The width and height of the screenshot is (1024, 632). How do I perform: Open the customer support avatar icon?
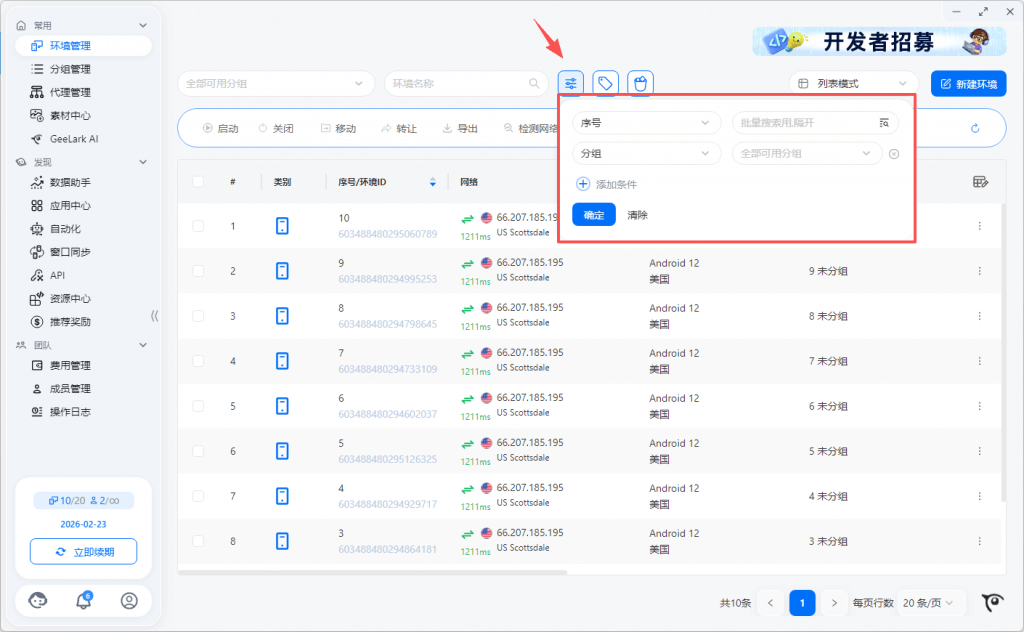(x=38, y=600)
